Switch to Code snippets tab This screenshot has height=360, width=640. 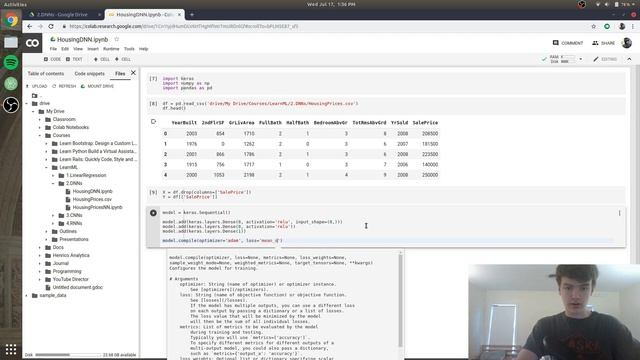coord(89,73)
